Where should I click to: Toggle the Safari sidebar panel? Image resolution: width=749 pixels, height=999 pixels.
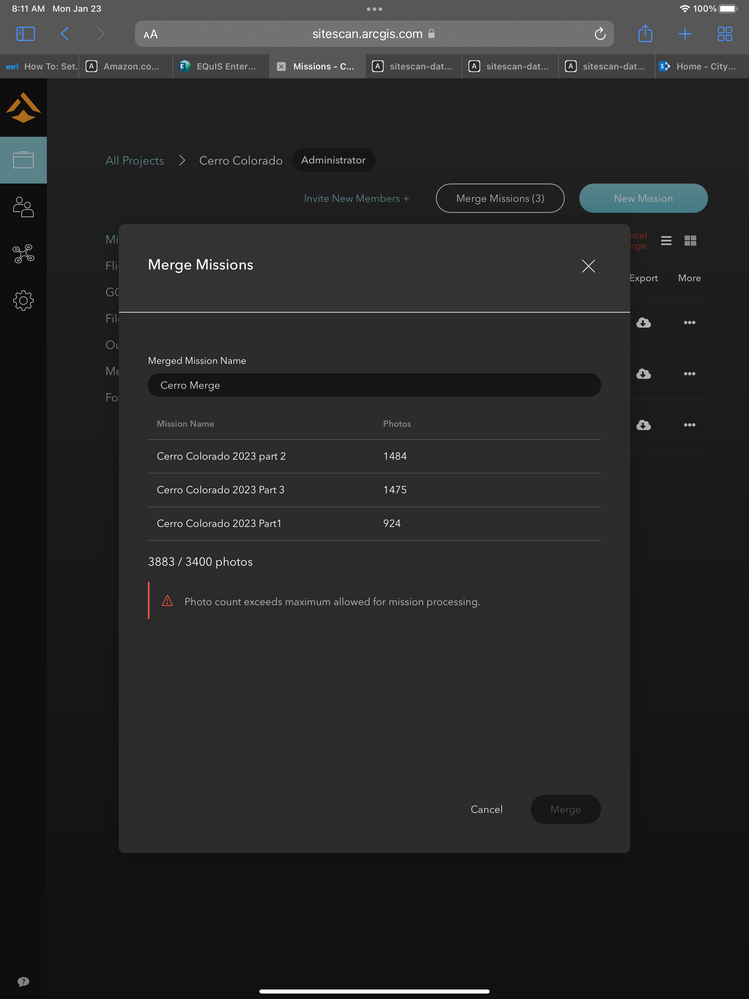pyautogui.click(x=26, y=34)
